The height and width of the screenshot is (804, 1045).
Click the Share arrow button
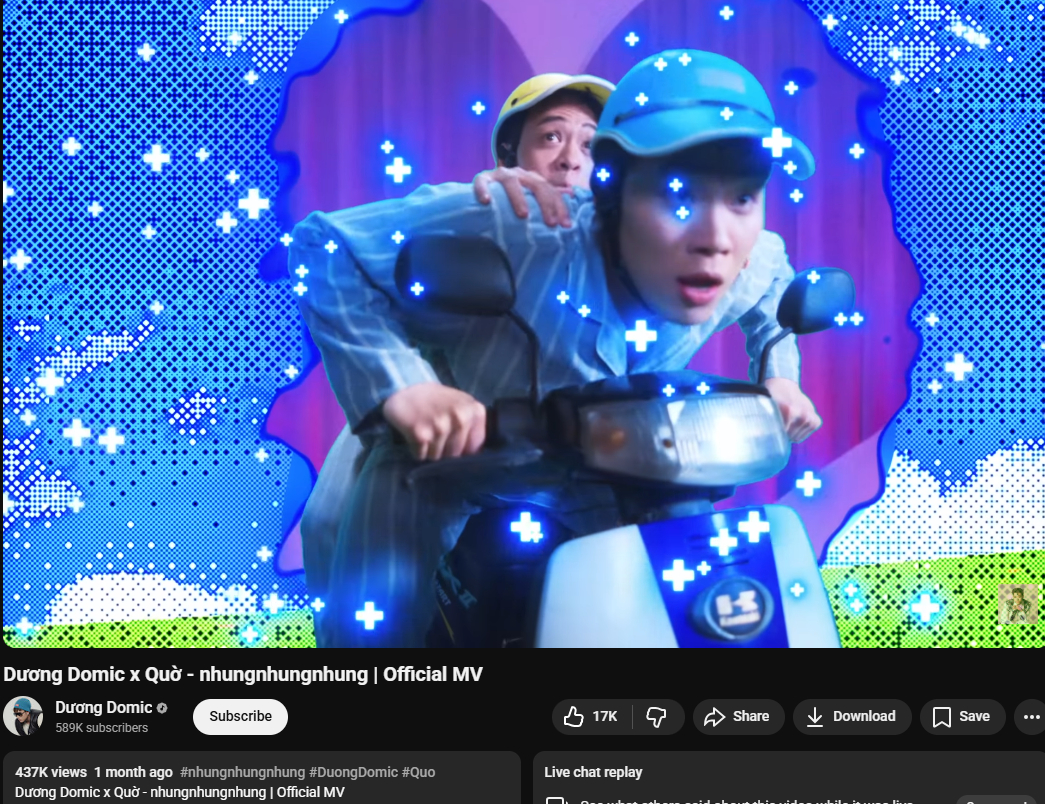click(x=738, y=716)
